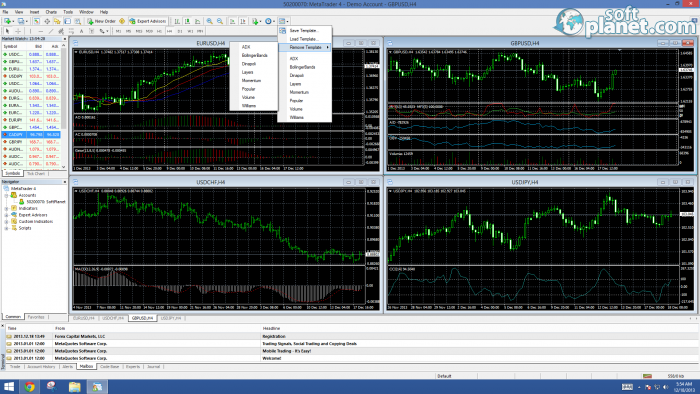
Task: Click the Market Watch vertical scrollbar
Action: click(x=64, y=106)
